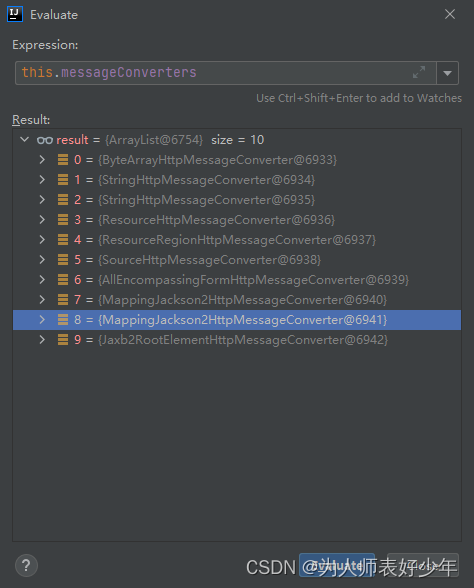Open the expression history dropdown arrow
Image resolution: width=474 pixels, height=588 pixels.
[447, 73]
